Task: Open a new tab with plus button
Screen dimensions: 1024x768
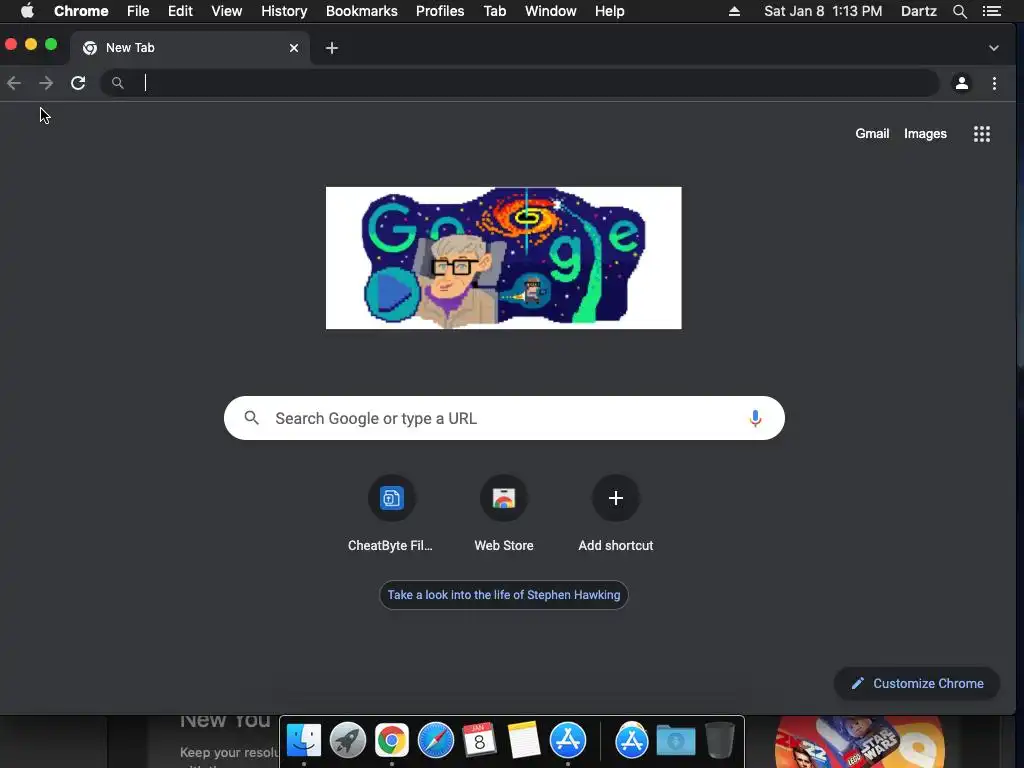Action: point(332,48)
